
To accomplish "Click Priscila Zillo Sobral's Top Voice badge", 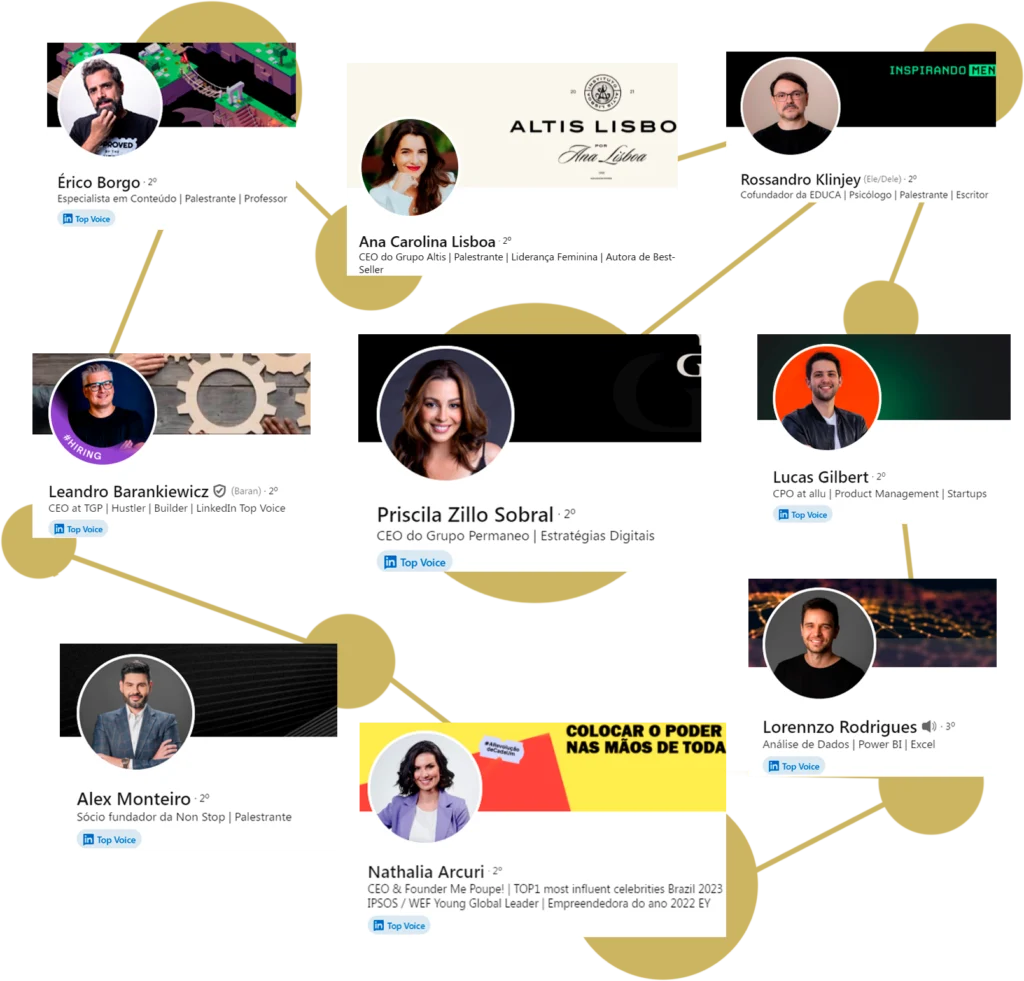I will point(415,562).
